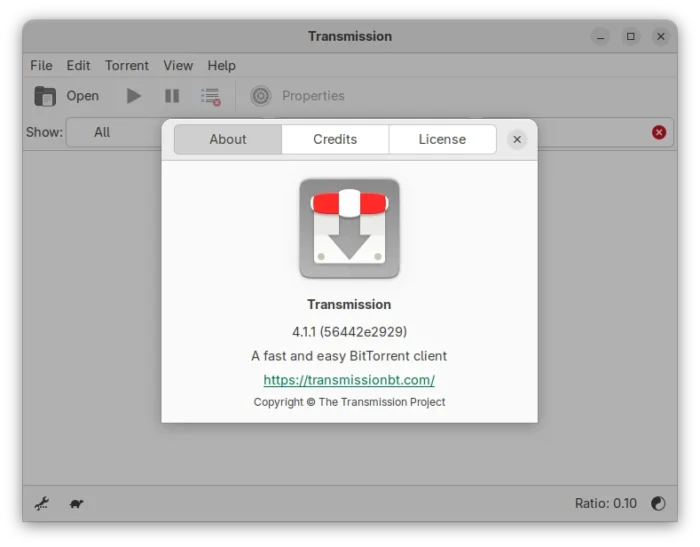The width and height of the screenshot is (700, 547).
Task: Switch to the Credits tab
Action: click(x=335, y=139)
